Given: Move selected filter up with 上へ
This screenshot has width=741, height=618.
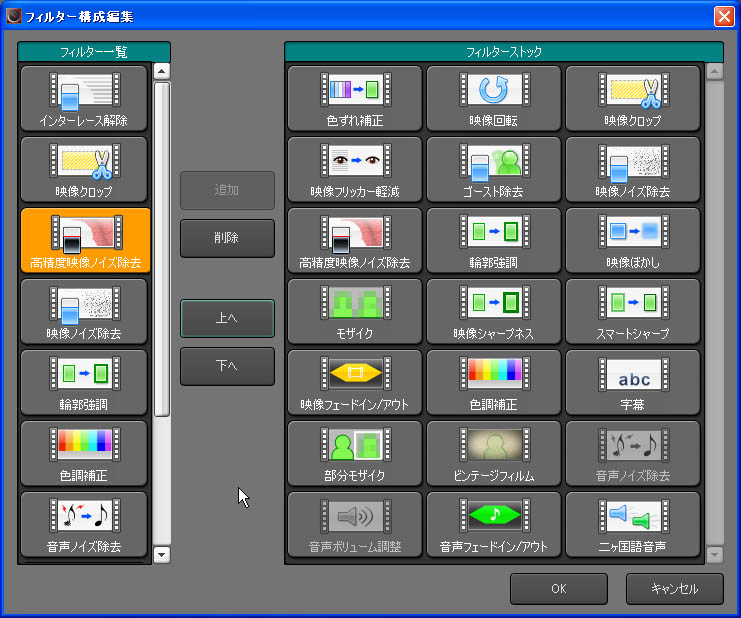Looking at the screenshot, I should pyautogui.click(x=227, y=318).
